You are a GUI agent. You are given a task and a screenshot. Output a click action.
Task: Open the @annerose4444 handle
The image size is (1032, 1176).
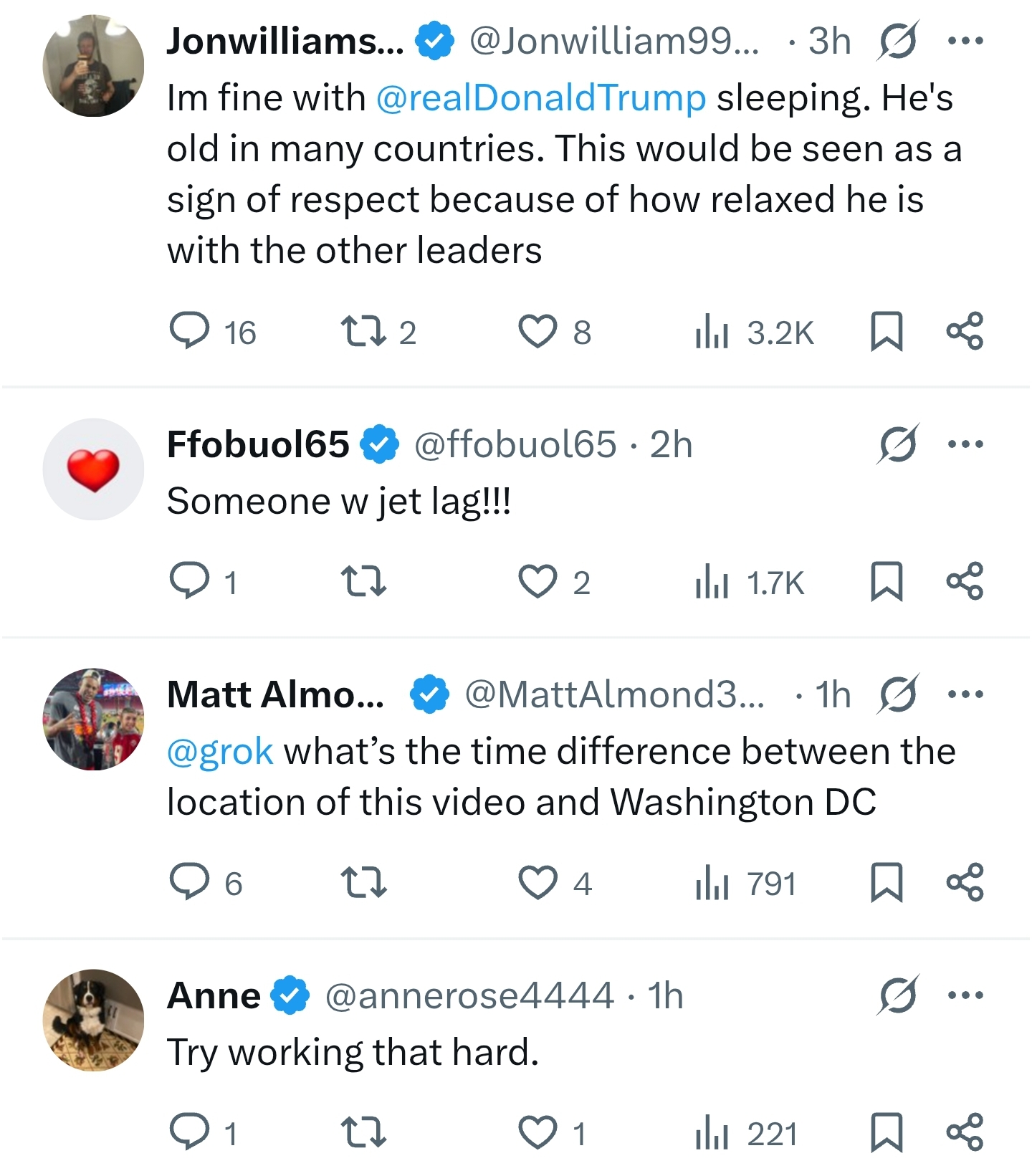(469, 995)
